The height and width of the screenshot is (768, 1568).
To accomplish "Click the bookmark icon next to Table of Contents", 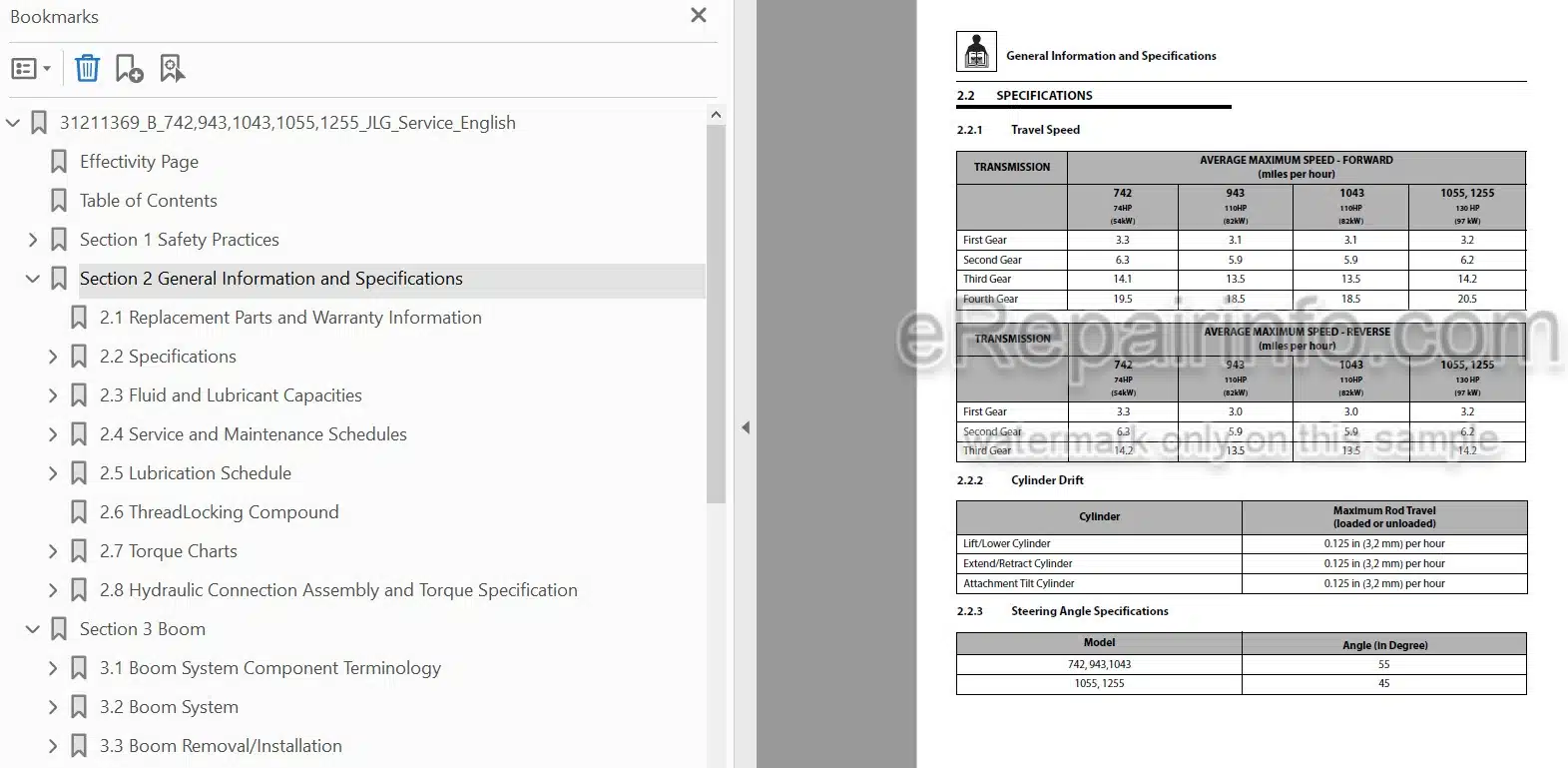I will pyautogui.click(x=59, y=201).
